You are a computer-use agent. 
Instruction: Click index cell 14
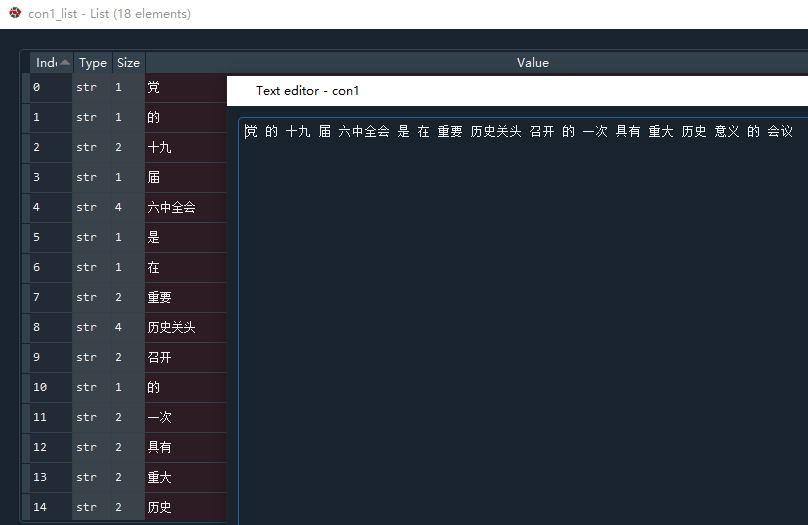click(x=51, y=507)
